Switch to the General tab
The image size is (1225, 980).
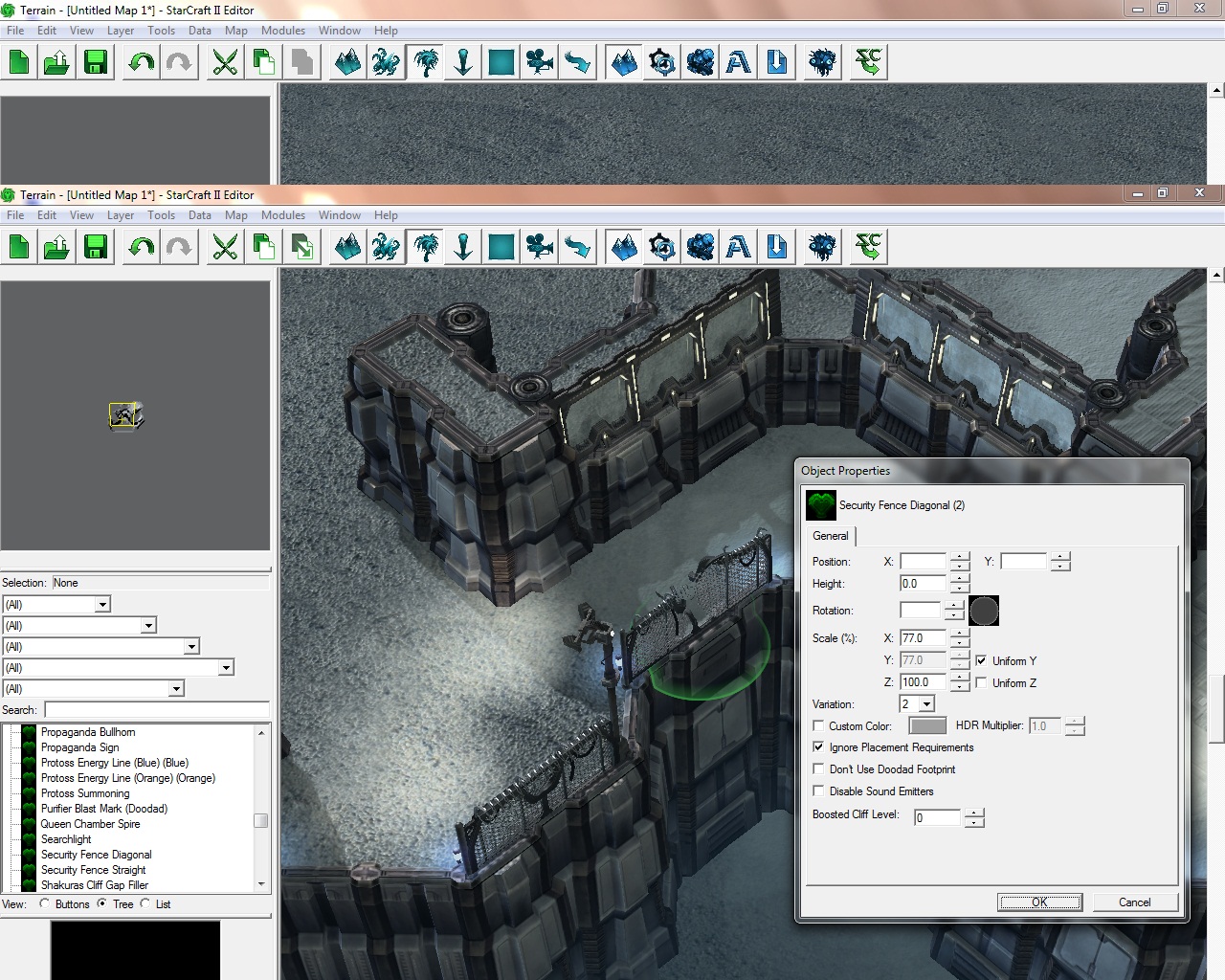(830, 536)
